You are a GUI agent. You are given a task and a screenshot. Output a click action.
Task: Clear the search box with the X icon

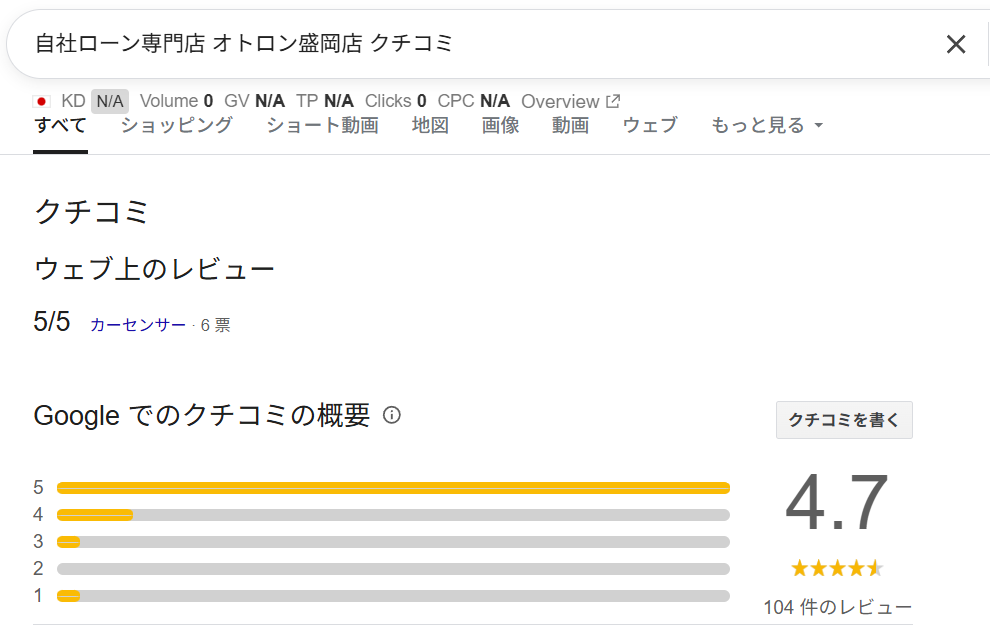tap(956, 44)
